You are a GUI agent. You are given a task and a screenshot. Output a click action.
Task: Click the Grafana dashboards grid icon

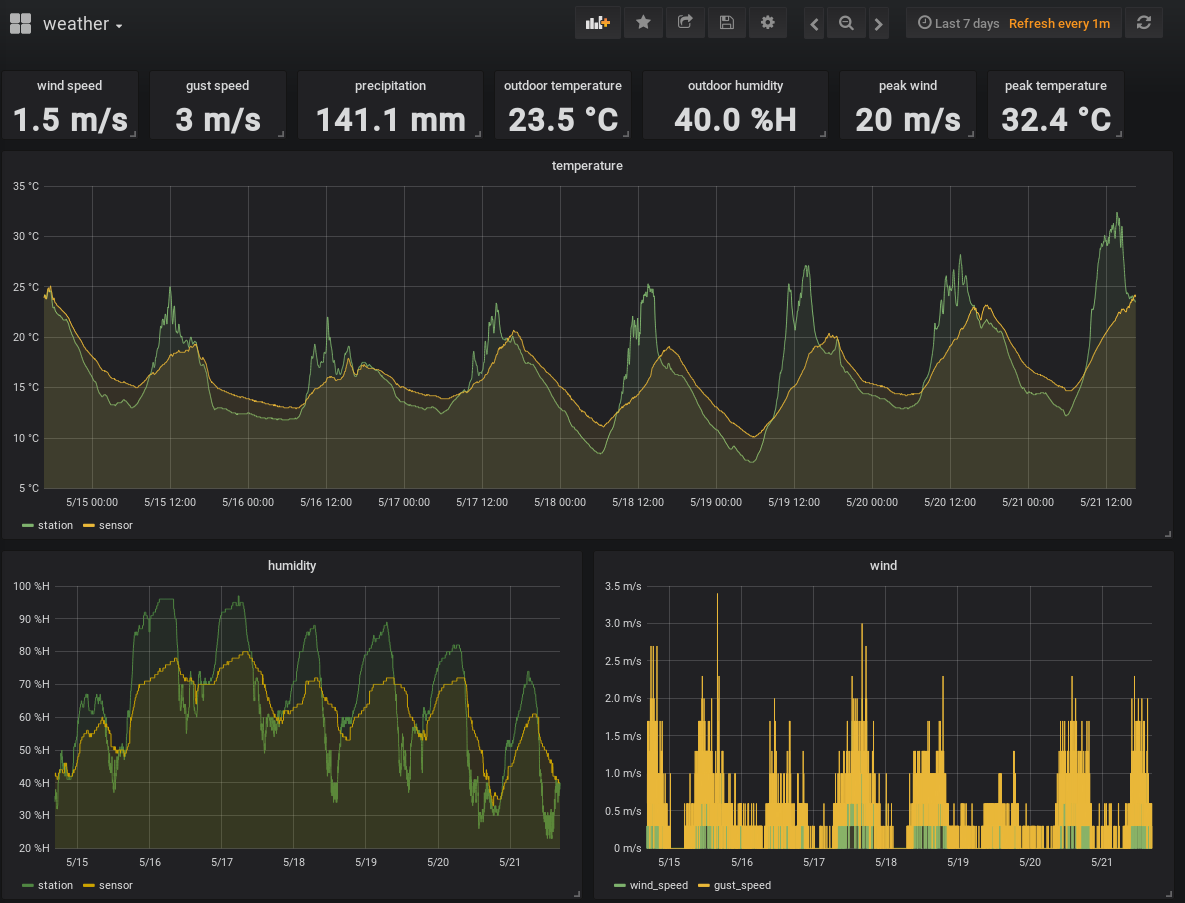[x=20, y=23]
